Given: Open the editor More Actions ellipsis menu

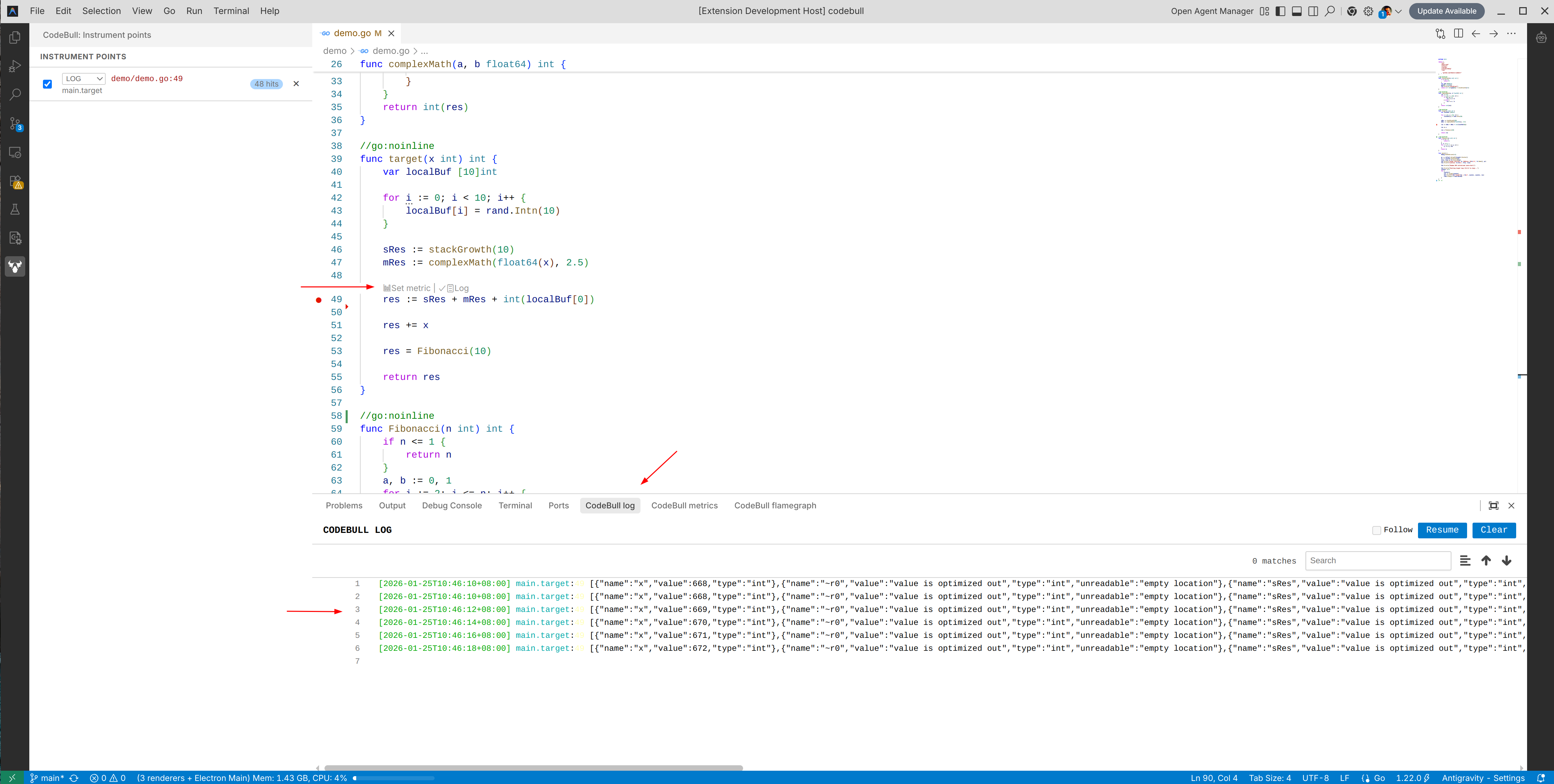Looking at the screenshot, I should click(1511, 34).
